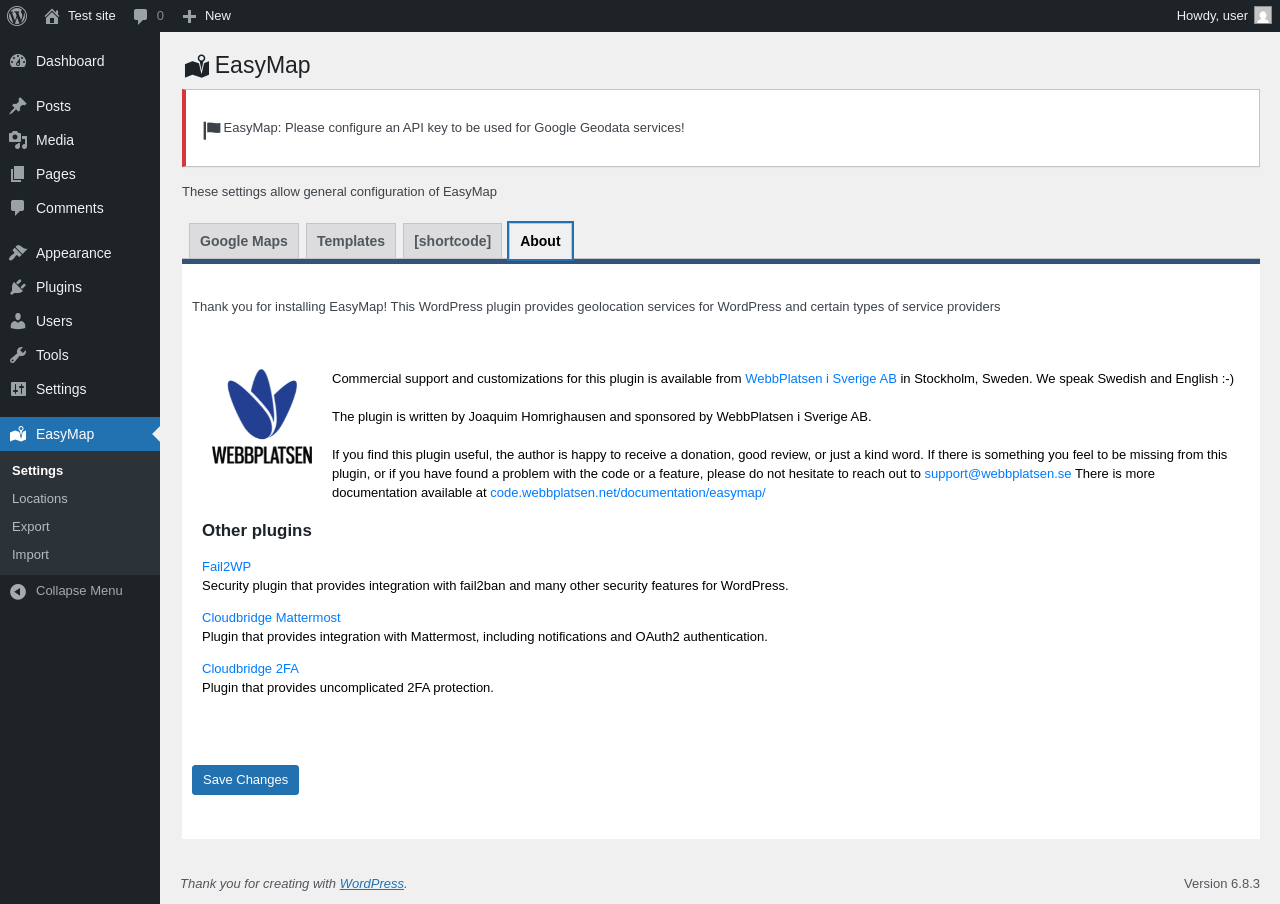The image size is (1280, 904).
Task: Open the Media icon in sidebar
Action: (x=18, y=140)
